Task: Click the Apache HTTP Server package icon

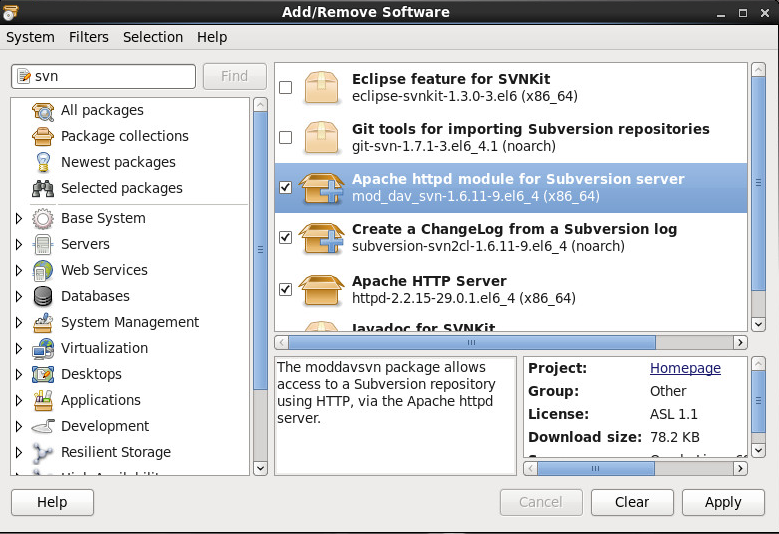Action: [x=321, y=290]
